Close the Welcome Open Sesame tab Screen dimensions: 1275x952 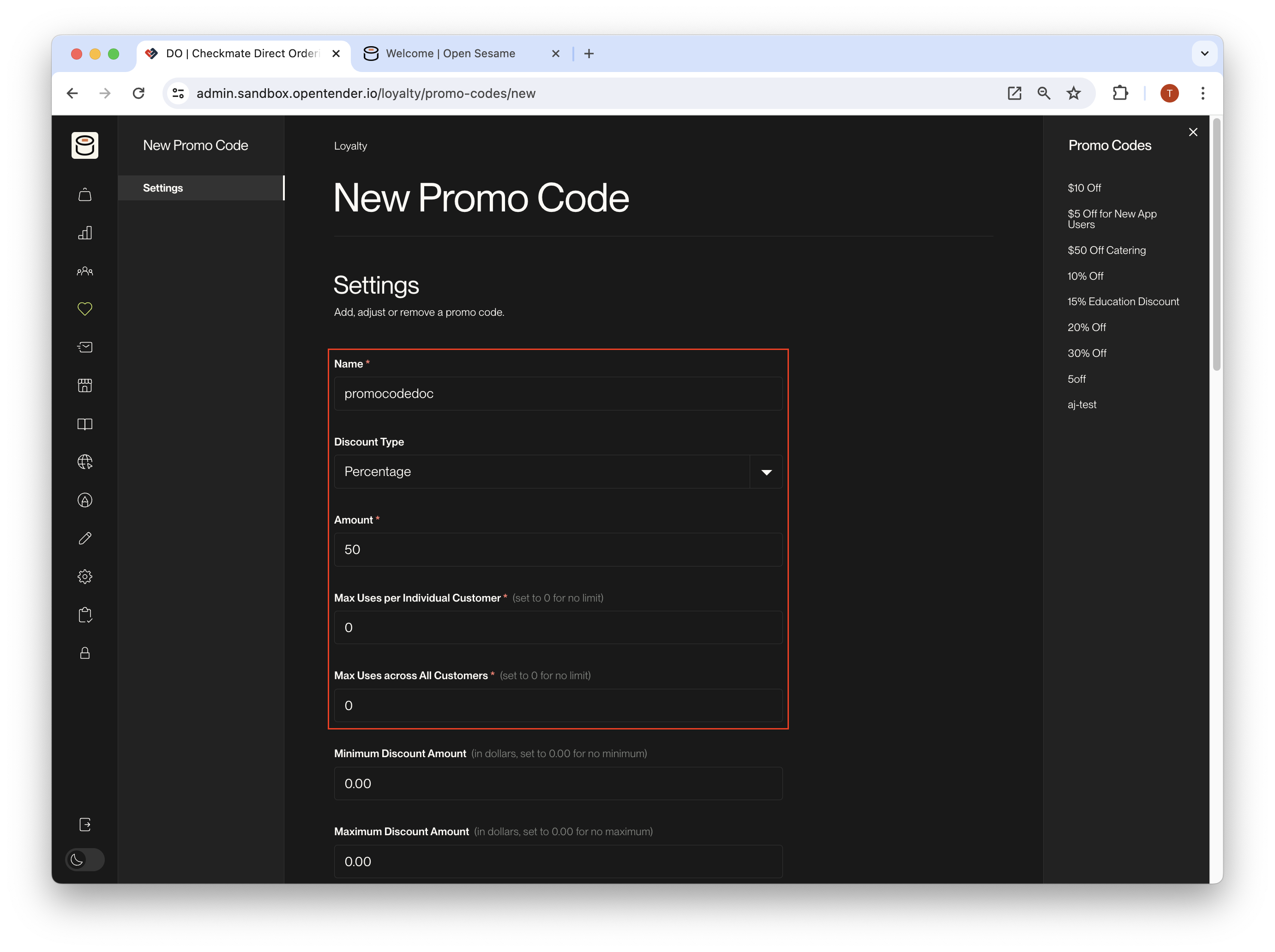pyautogui.click(x=555, y=54)
